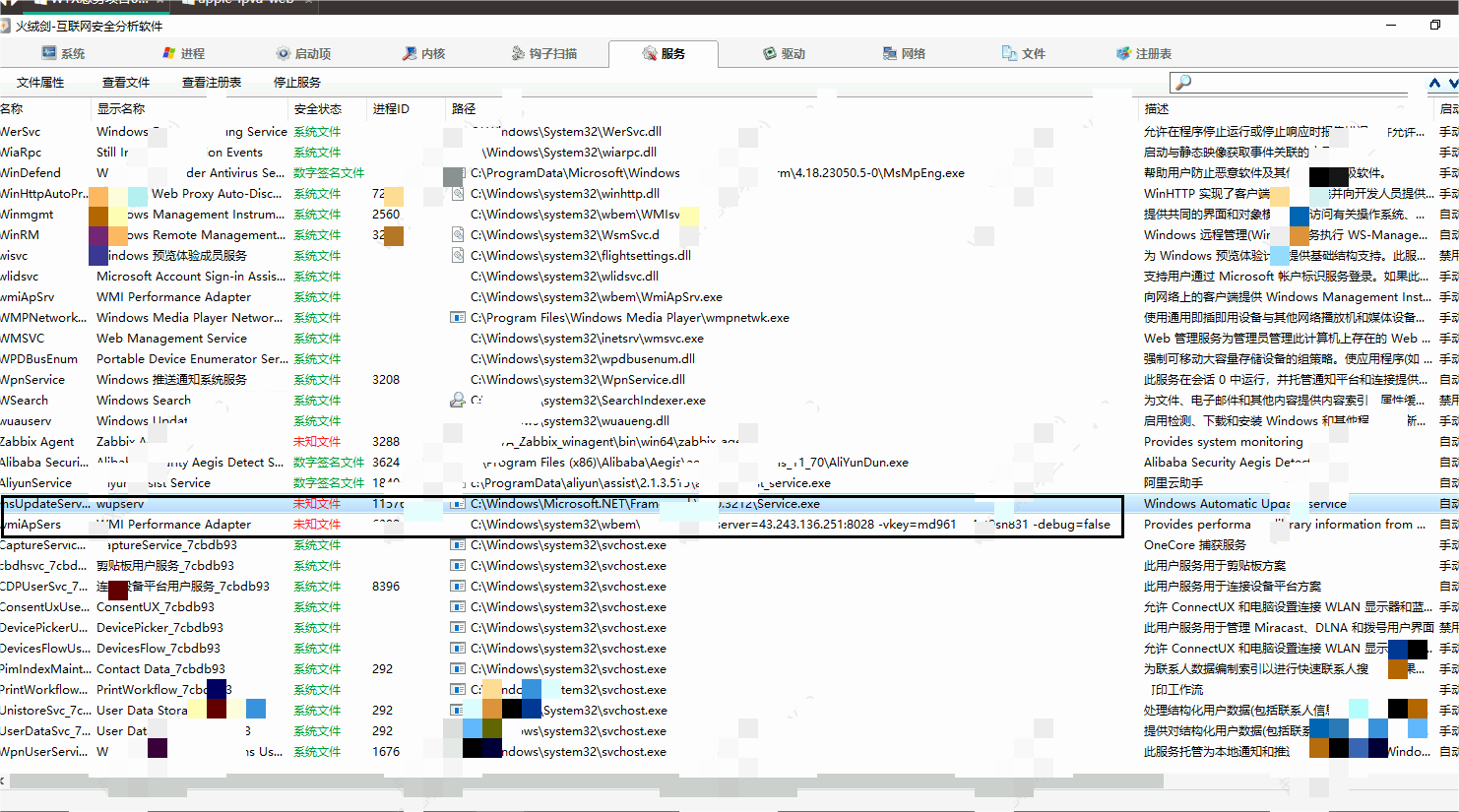The height and width of the screenshot is (812, 1459).
Task: Click the magnifier icon in the search box
Action: click(1183, 83)
